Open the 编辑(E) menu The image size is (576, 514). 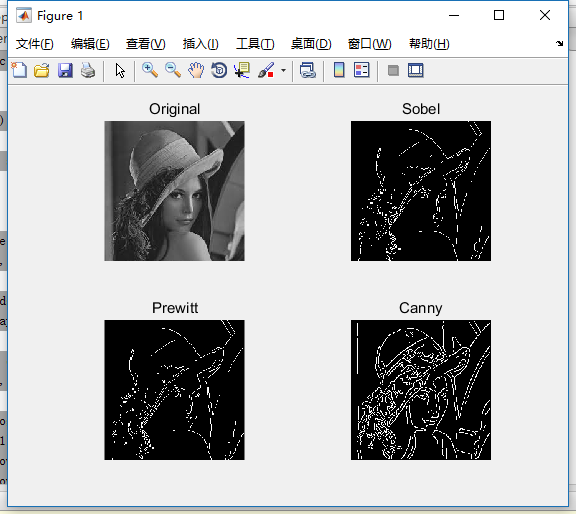pos(90,44)
